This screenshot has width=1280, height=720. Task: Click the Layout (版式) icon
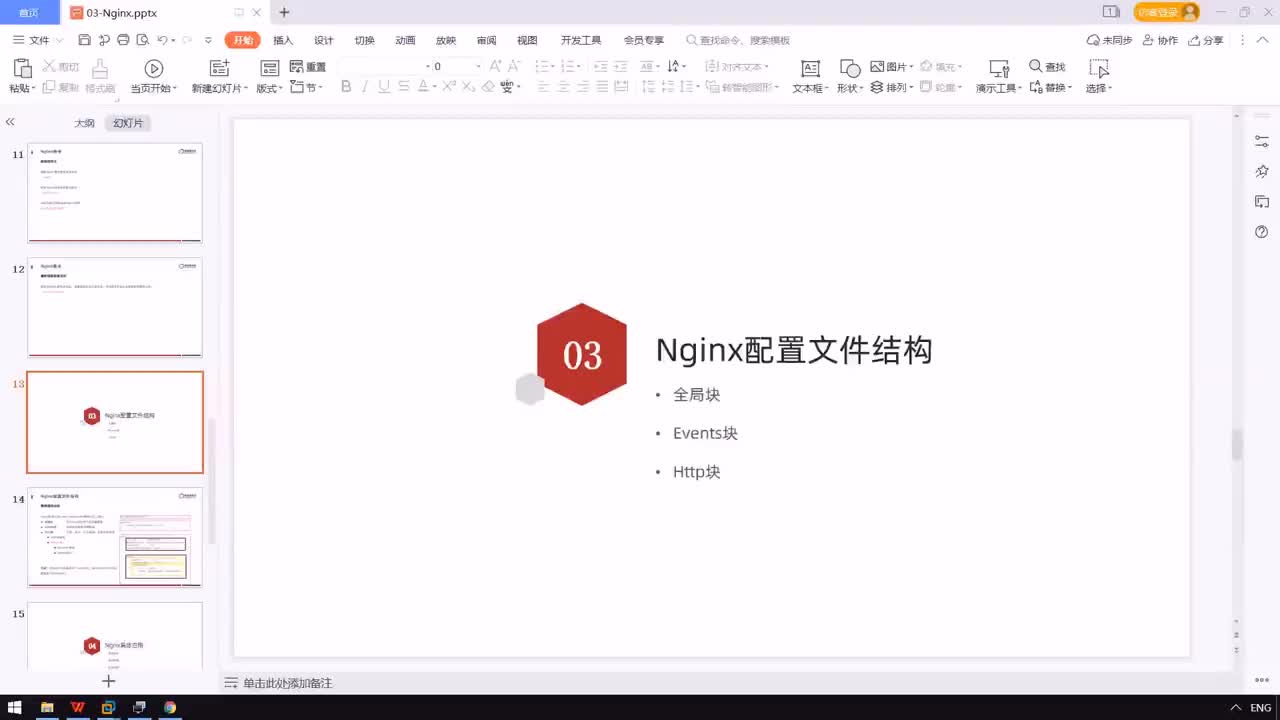[269, 68]
